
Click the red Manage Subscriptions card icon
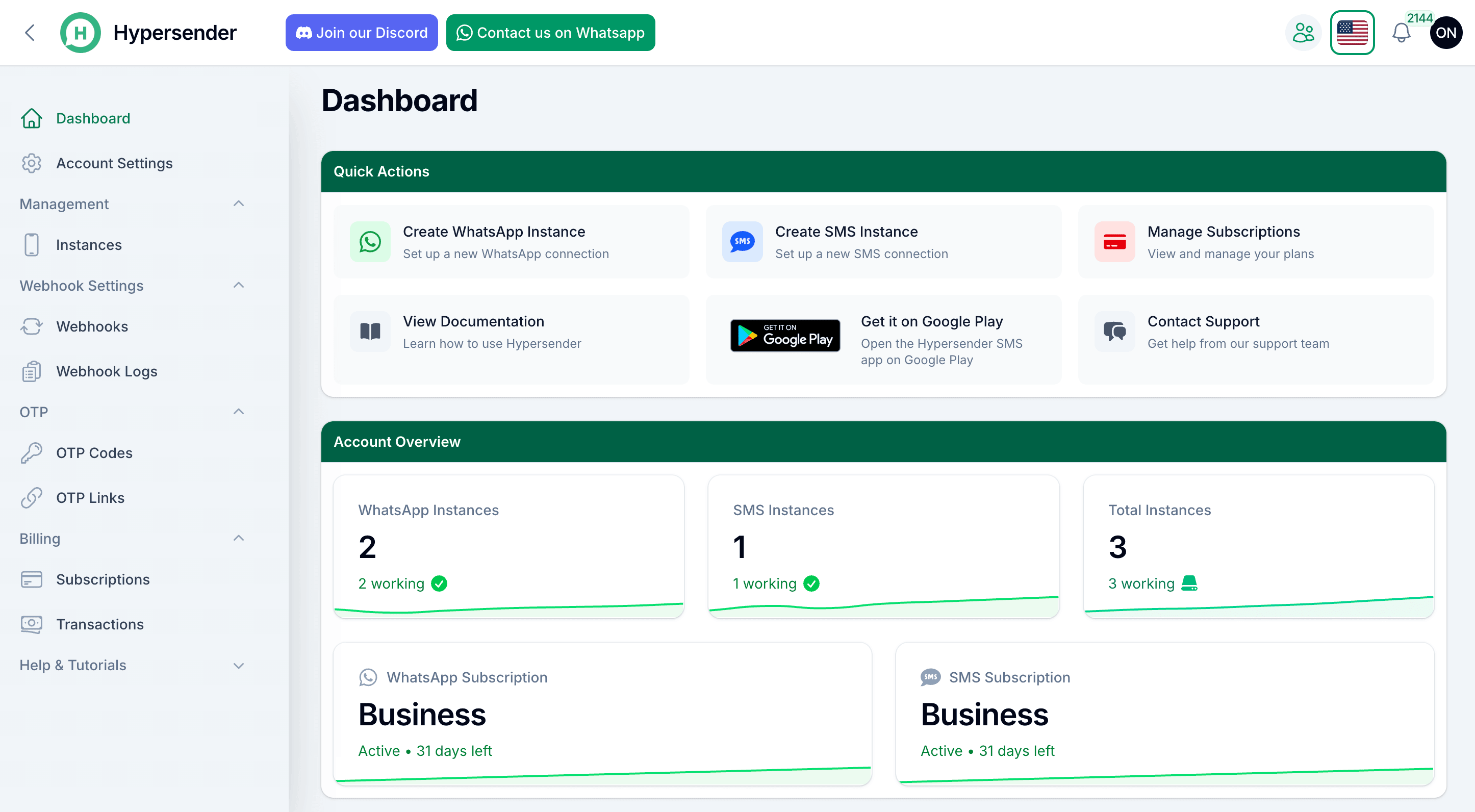click(1114, 242)
